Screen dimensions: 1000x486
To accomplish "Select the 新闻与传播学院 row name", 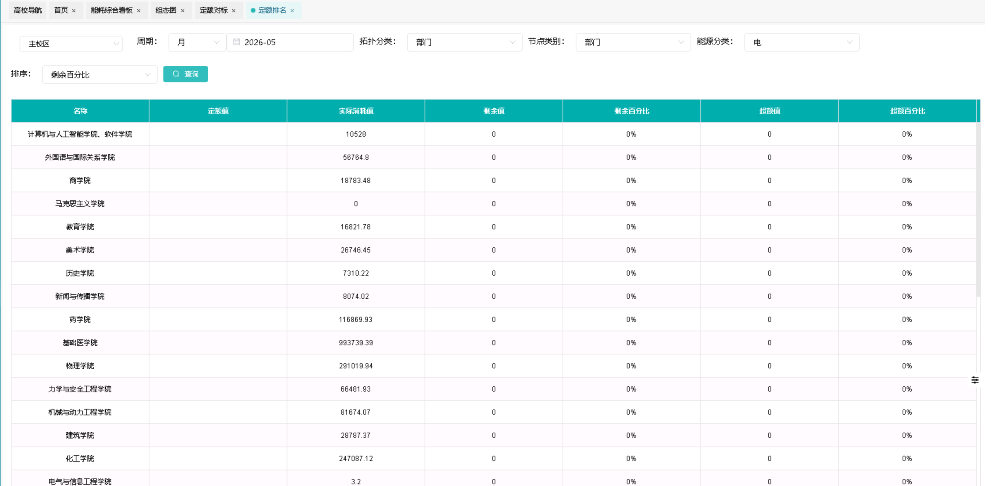I will coord(80,297).
